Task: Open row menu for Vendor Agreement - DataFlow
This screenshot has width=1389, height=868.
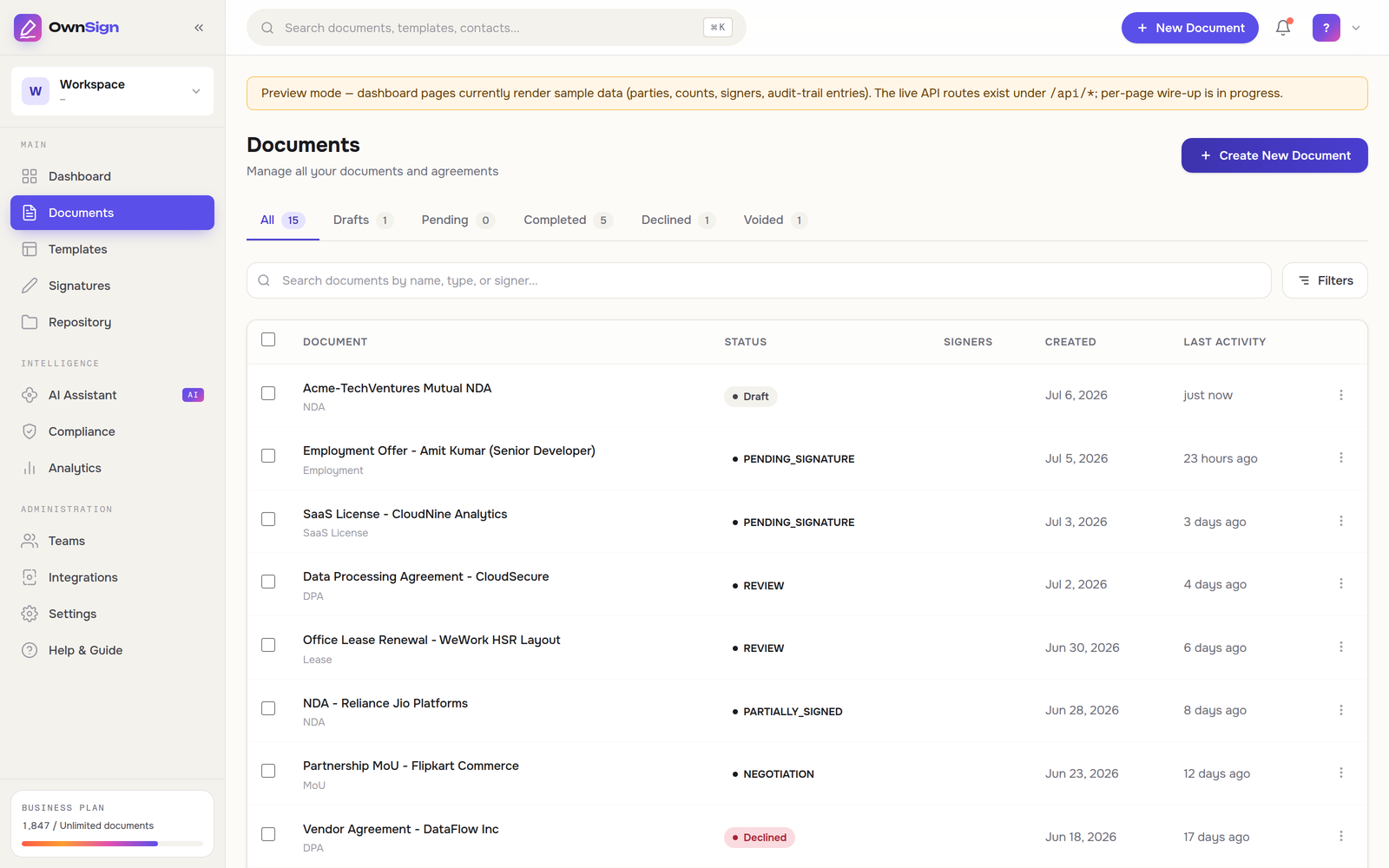Action: (x=1340, y=836)
